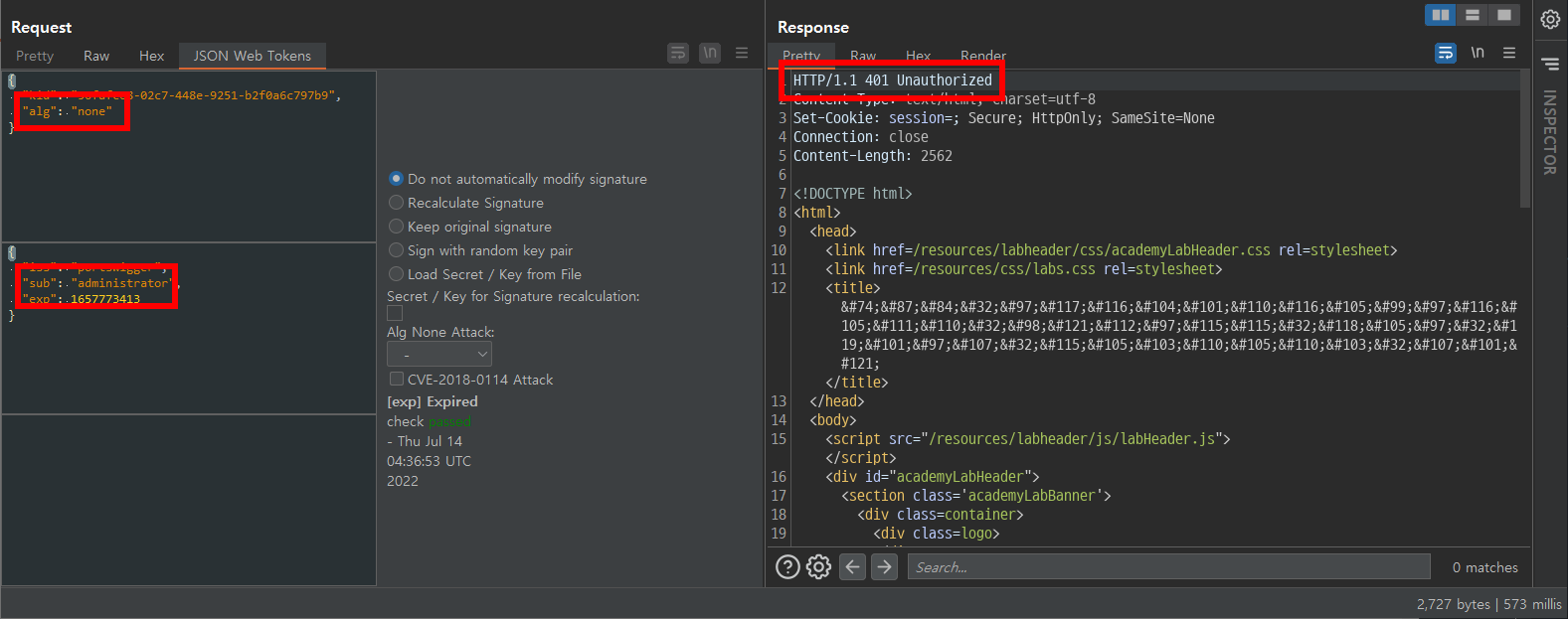Click the Connection: close header line
Viewport: 1568px width, 619px height.
coord(861,137)
